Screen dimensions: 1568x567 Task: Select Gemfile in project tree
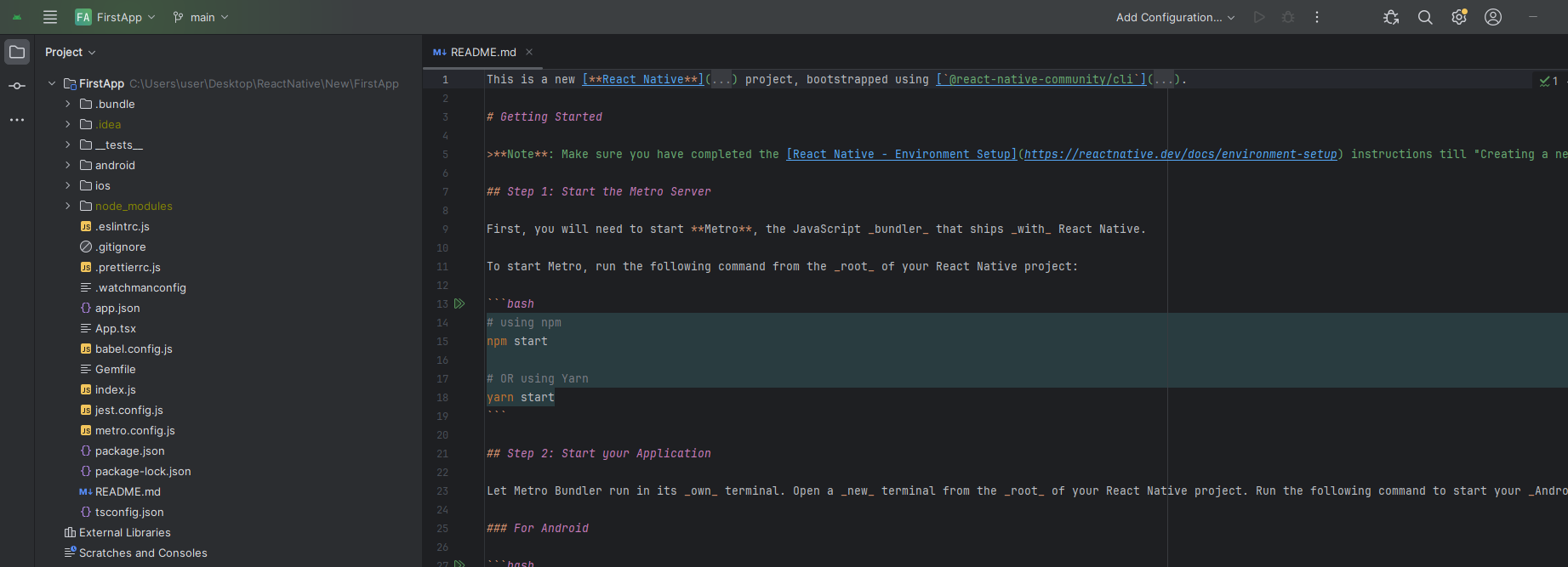tap(108, 369)
